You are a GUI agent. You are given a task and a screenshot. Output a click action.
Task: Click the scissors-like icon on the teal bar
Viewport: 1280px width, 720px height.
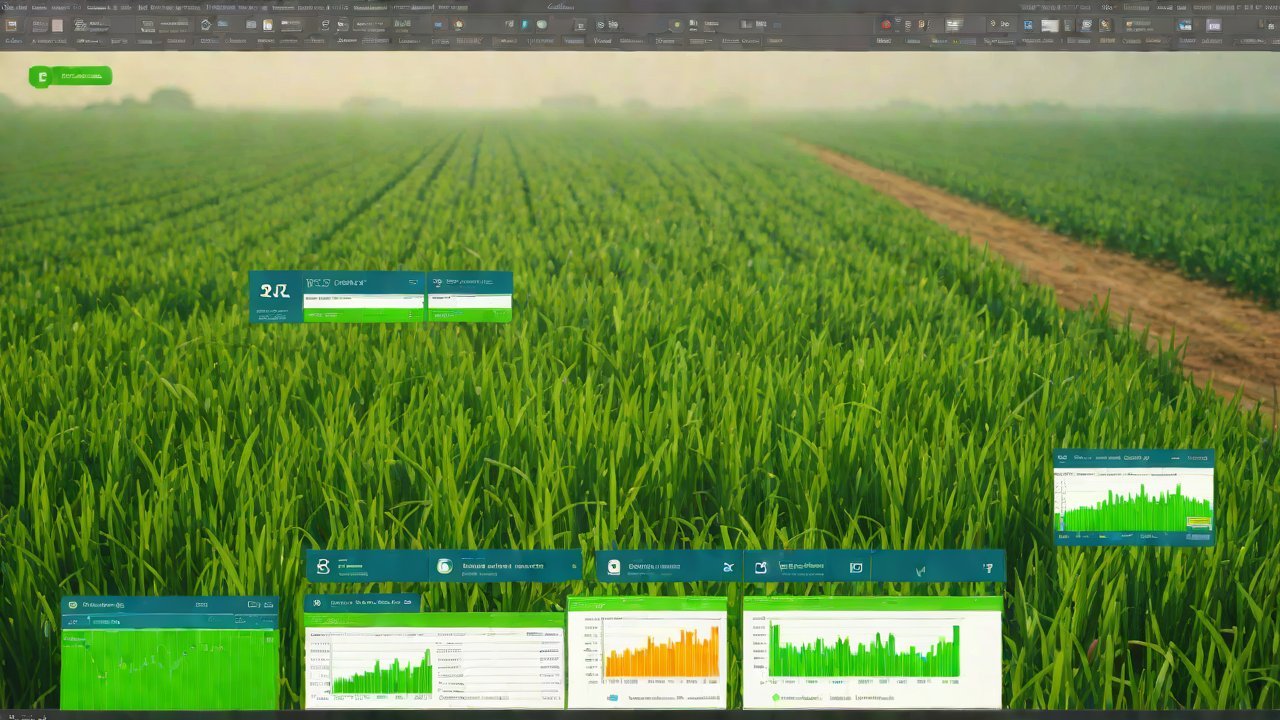click(x=727, y=568)
